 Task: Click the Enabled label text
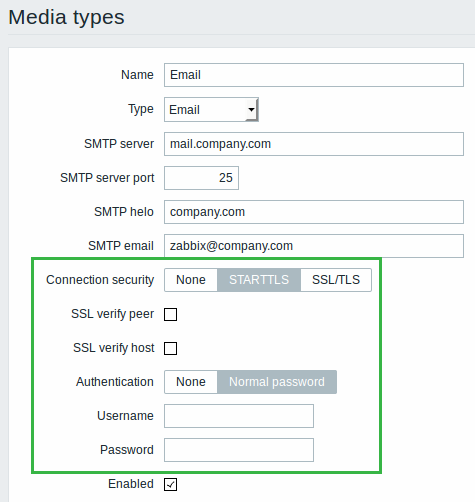[131, 484]
